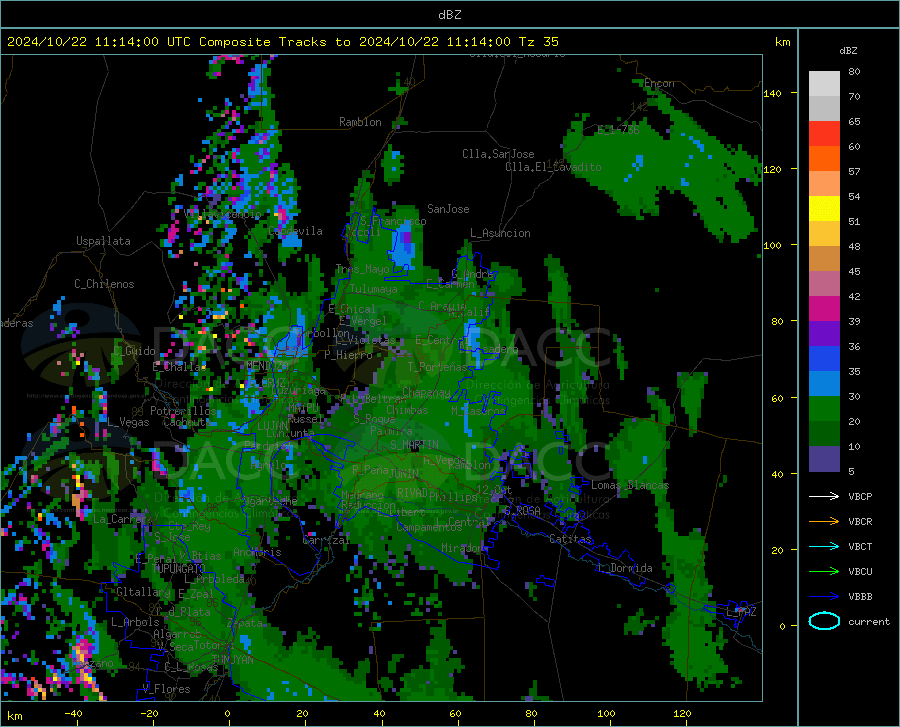Viewport: 900px width, 727px height.
Task: Select the magenta 42-39 dBZ color swatch
Action: tap(824, 309)
